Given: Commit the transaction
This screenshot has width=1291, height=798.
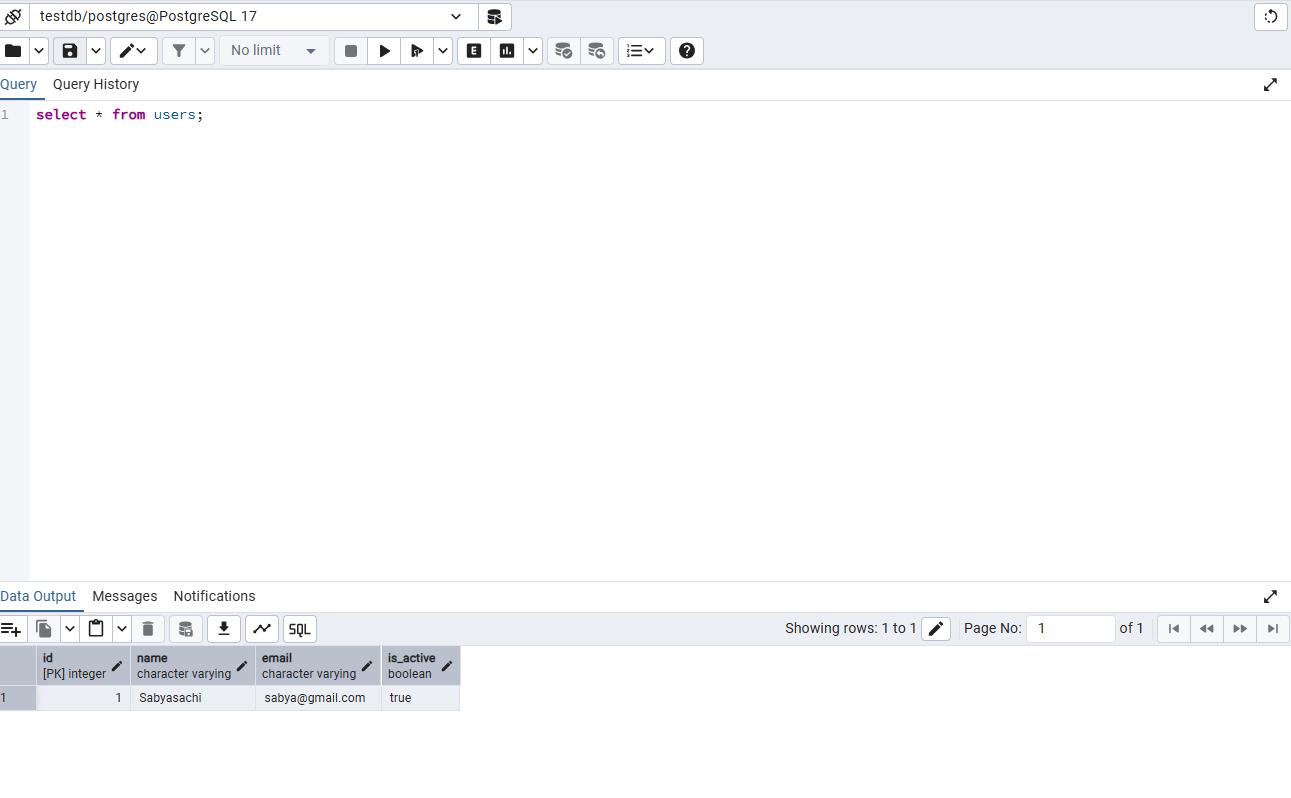Looking at the screenshot, I should point(564,51).
